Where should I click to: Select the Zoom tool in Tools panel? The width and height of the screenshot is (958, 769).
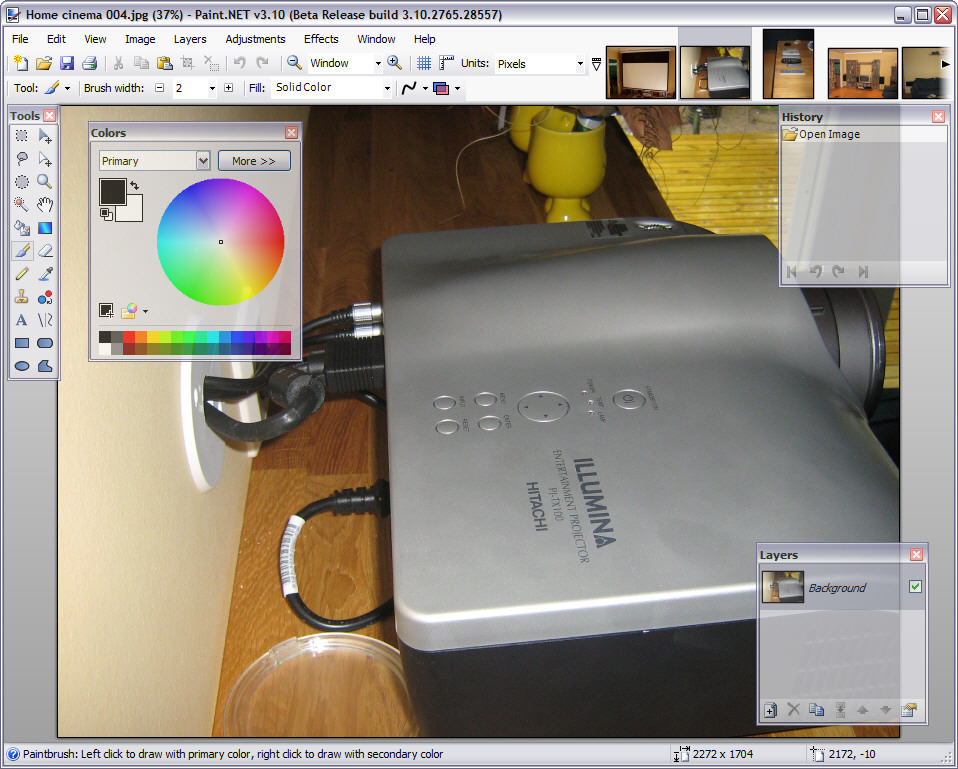click(45, 181)
